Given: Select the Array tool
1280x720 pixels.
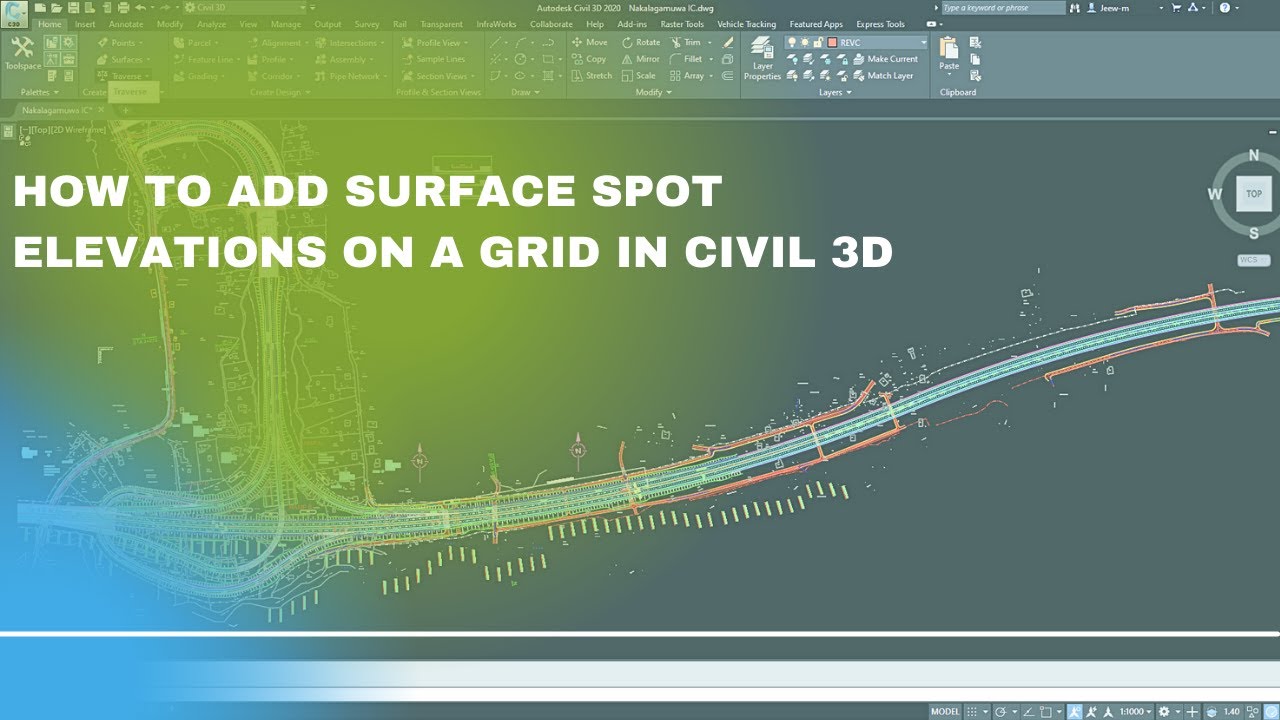Looking at the screenshot, I should 686,75.
